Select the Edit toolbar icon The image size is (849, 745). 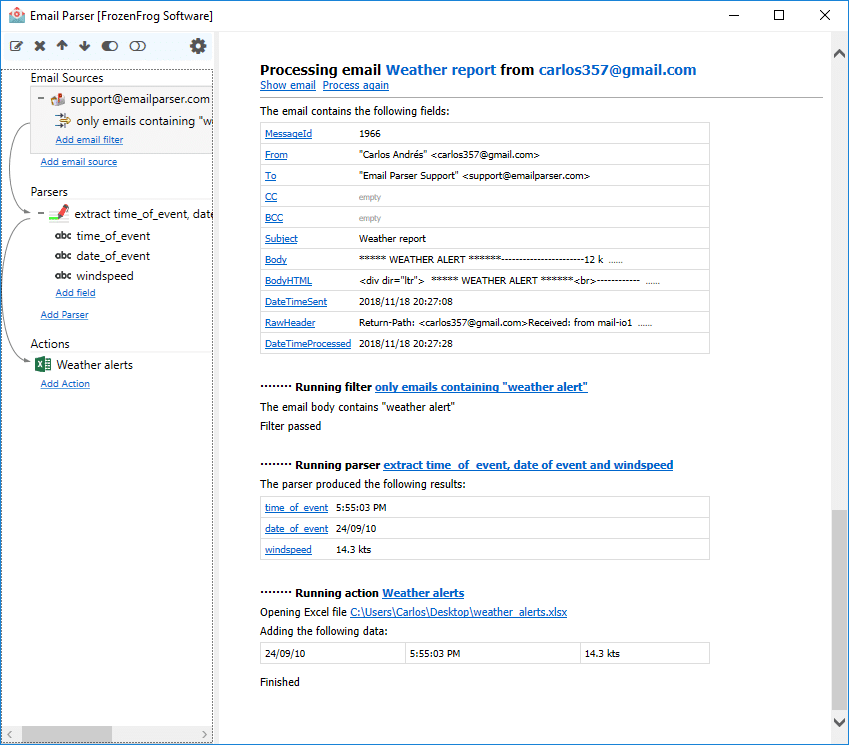[16, 45]
